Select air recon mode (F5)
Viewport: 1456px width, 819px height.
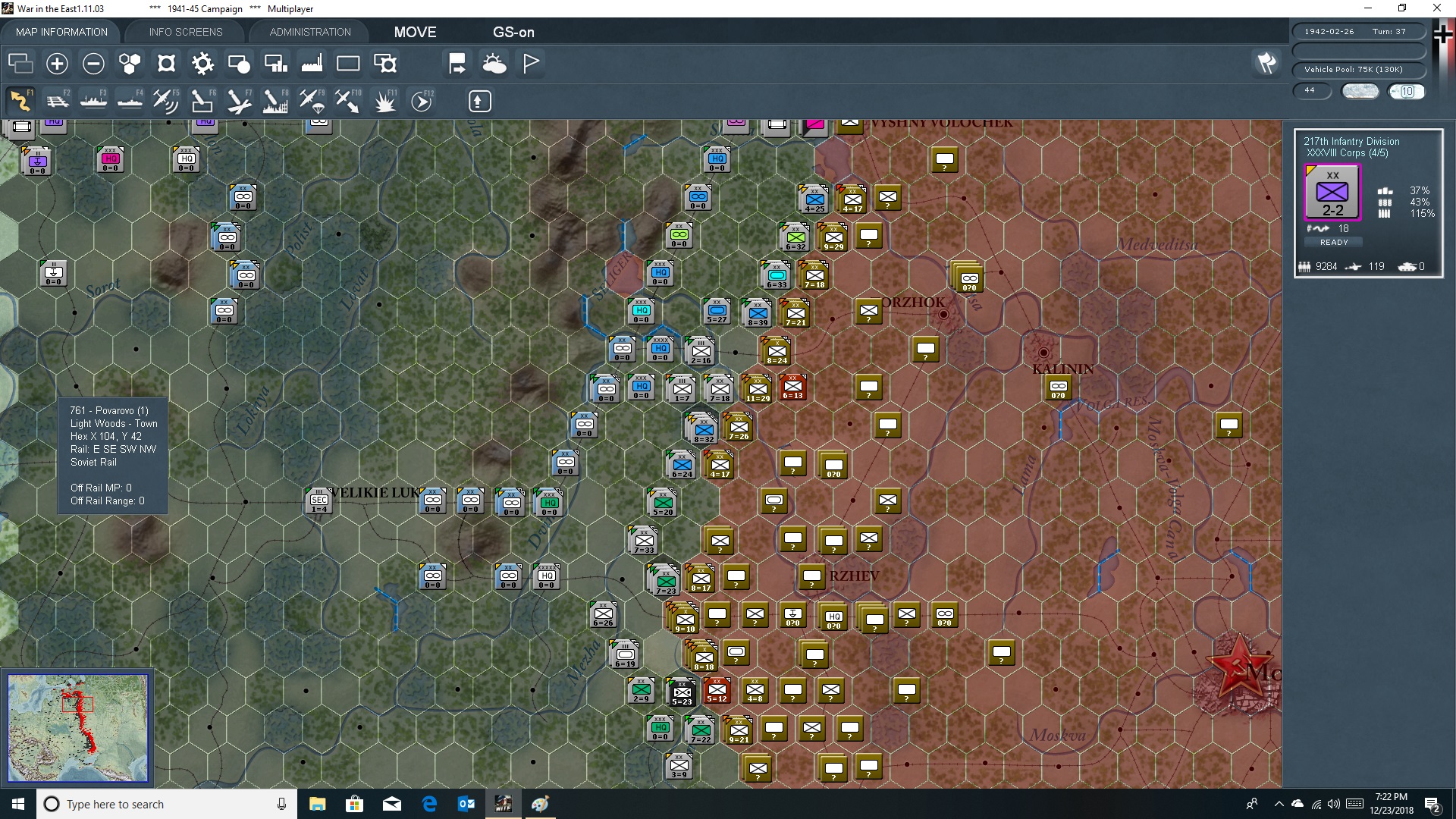166,101
